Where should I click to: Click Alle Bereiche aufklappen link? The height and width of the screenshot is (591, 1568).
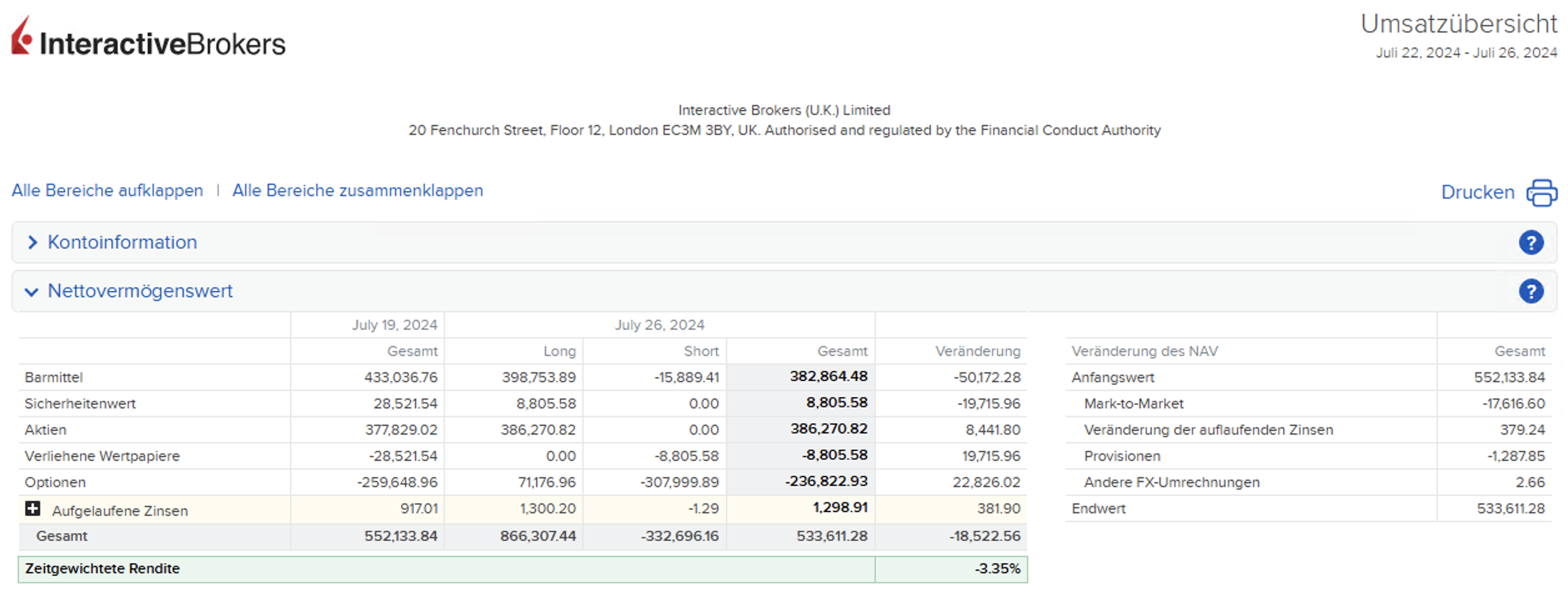107,191
